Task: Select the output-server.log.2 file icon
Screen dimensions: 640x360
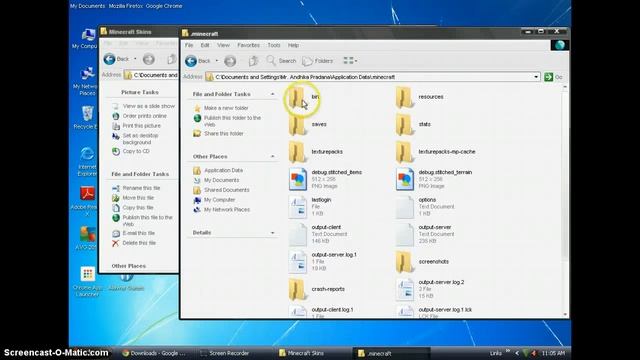Action: pyautogui.click(x=404, y=289)
